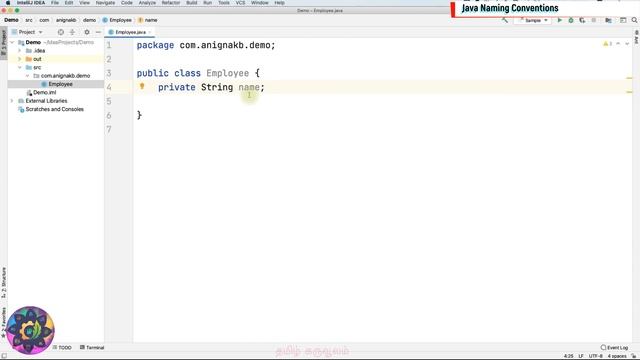Click the lightbulb intention icon on line 4
The width and height of the screenshot is (640, 360).
(x=142, y=86)
